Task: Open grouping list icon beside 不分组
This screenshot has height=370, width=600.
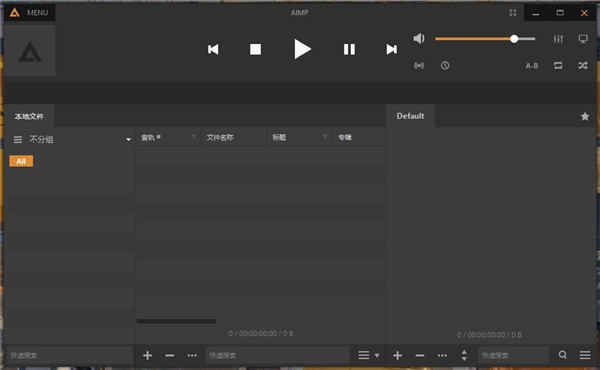Action: click(x=18, y=140)
